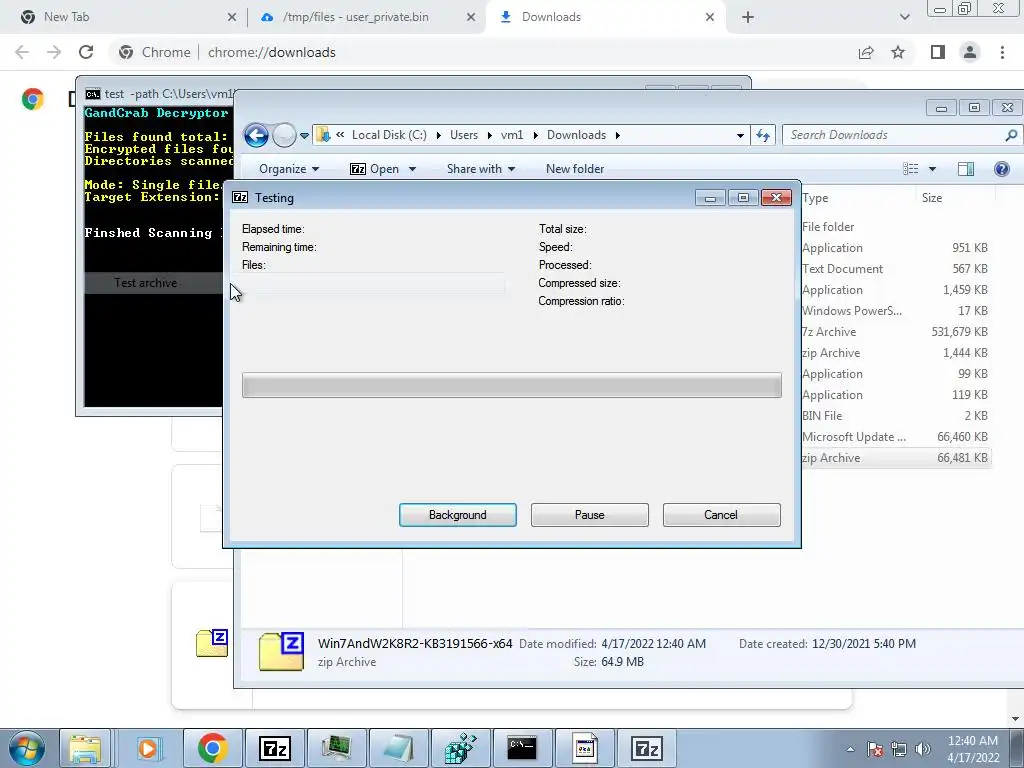
Task: Switch to the /tmp/files user_private.bin tab
Action: pyautogui.click(x=366, y=17)
